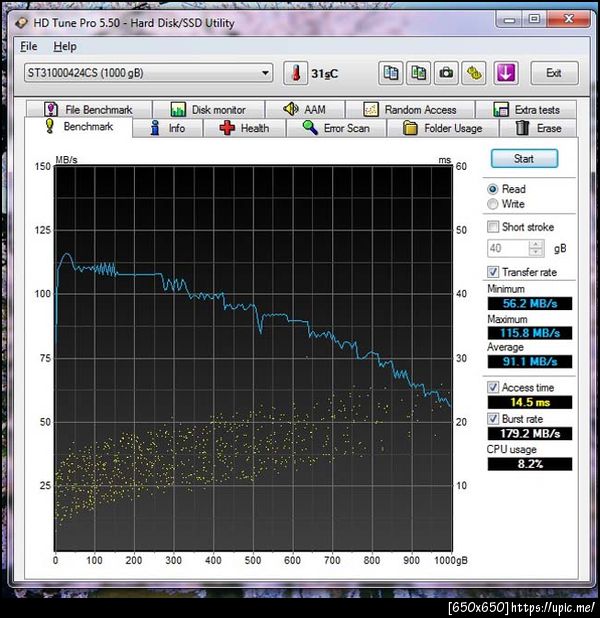
Task: Switch to the Health tab
Action: coord(244,128)
